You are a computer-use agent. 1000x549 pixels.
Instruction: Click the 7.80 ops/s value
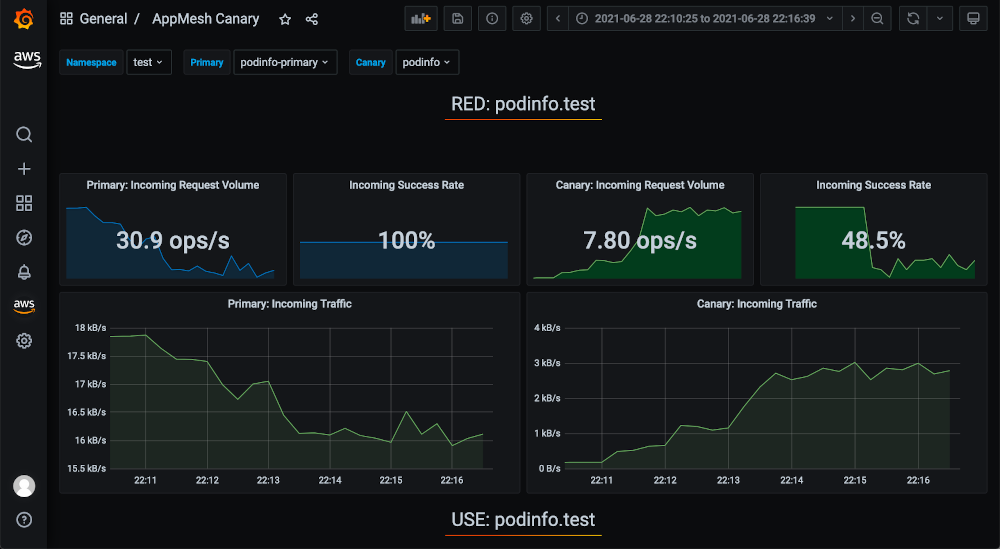coord(640,240)
